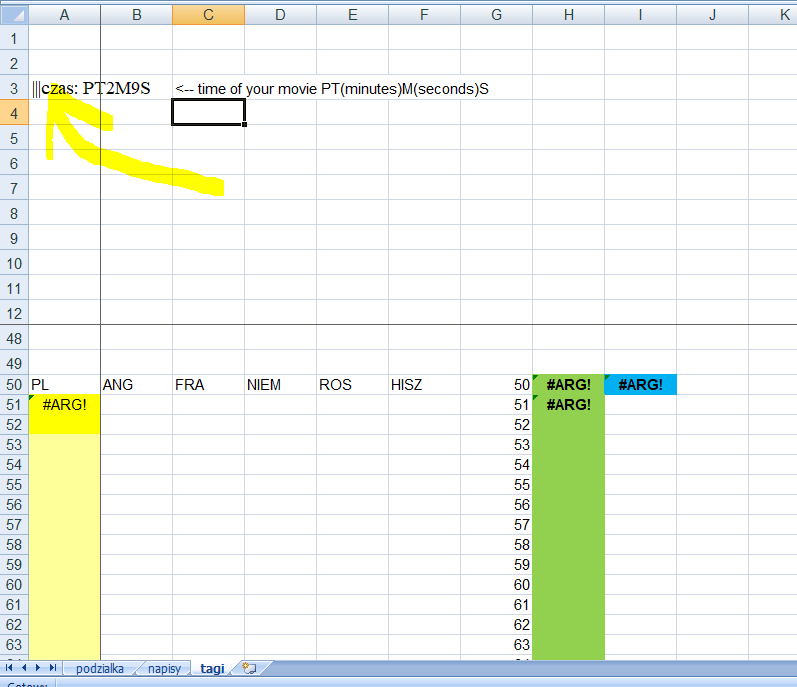Viewport: 797px width, 687px height.
Task: Open the podzialka sheet tab
Action: 99,668
